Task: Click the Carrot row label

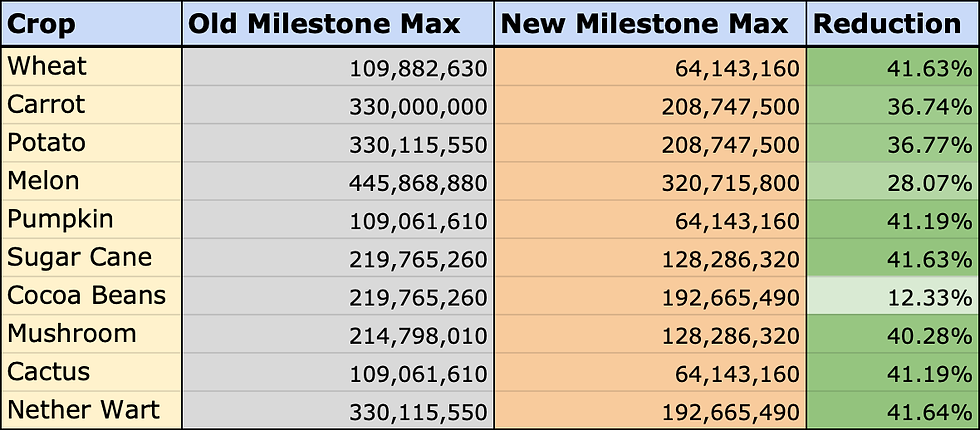Action: [91, 104]
